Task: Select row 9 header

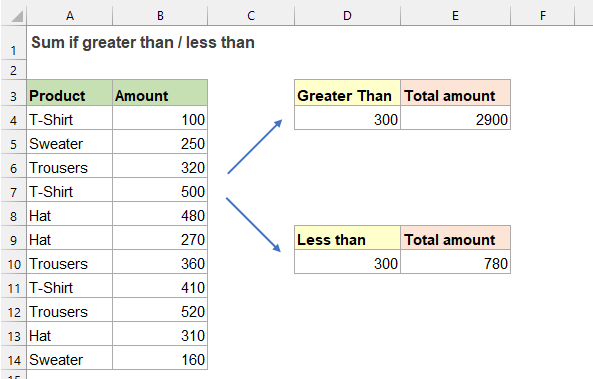Action: pos(14,238)
